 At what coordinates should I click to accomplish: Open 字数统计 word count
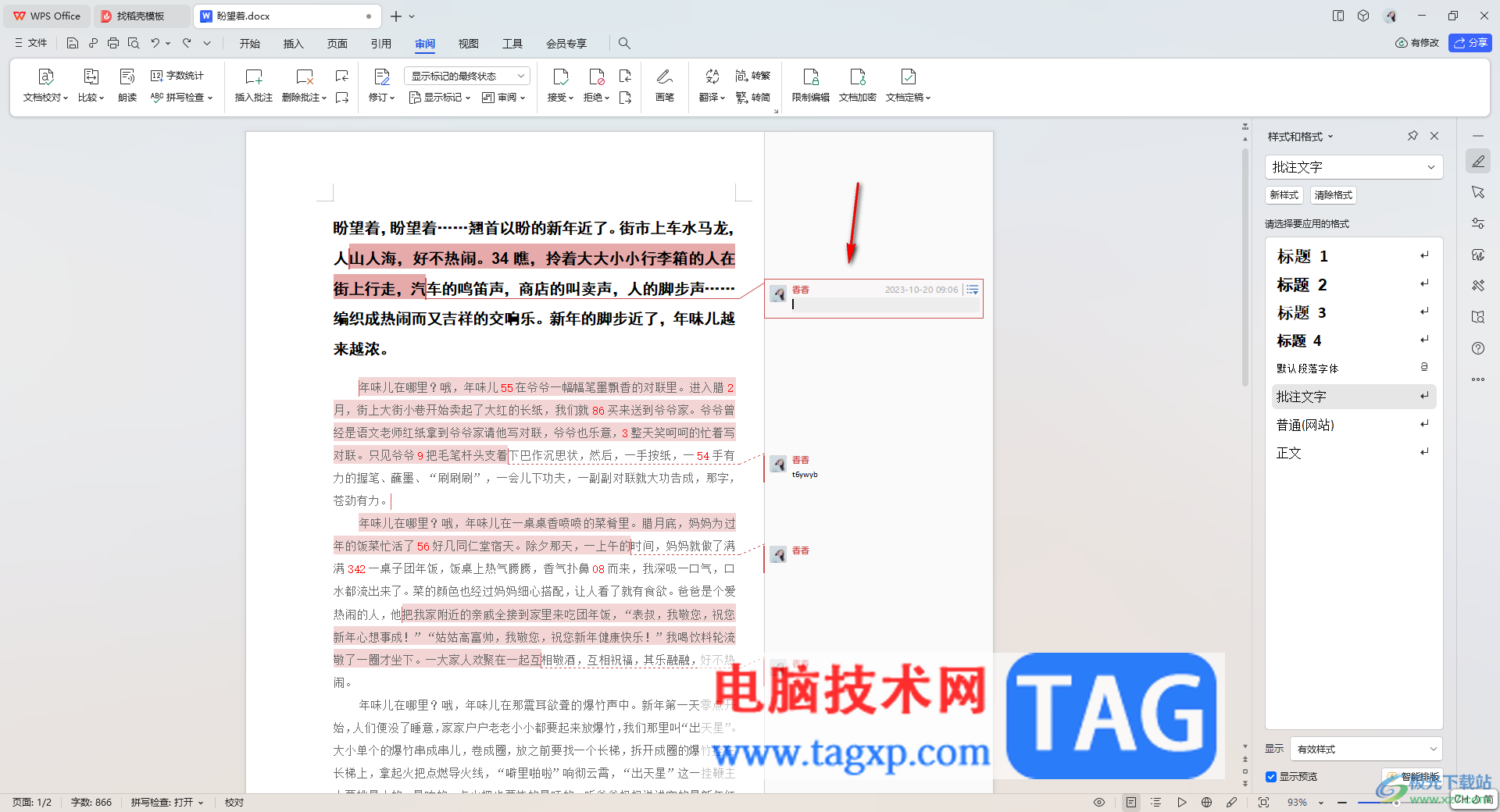pos(177,76)
